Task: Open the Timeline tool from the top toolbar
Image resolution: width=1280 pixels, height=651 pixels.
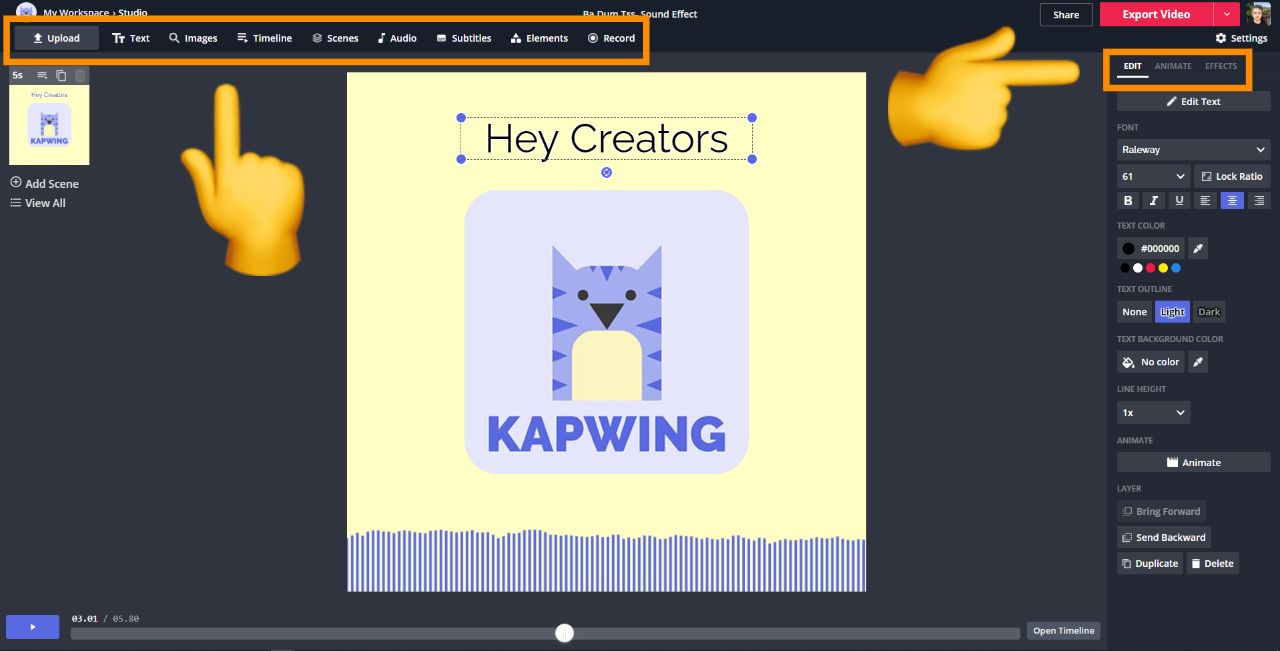Action: (x=264, y=38)
